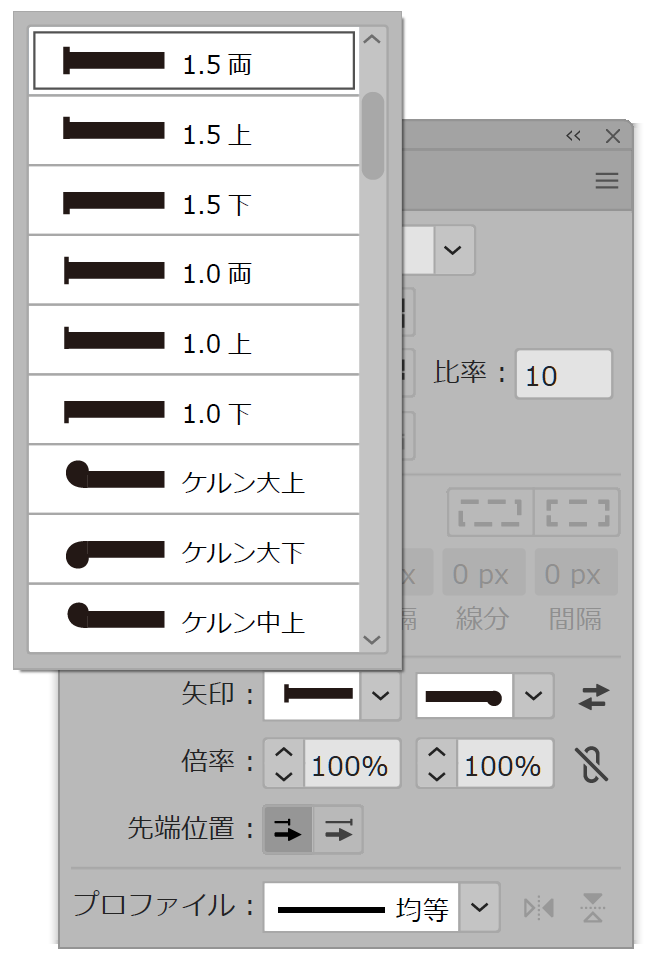Decrease the end arrowhead scale value
The image size is (648, 955).
click(437, 776)
